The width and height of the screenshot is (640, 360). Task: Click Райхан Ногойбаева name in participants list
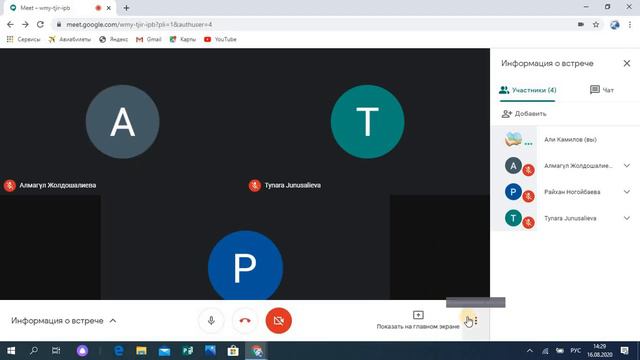572,192
